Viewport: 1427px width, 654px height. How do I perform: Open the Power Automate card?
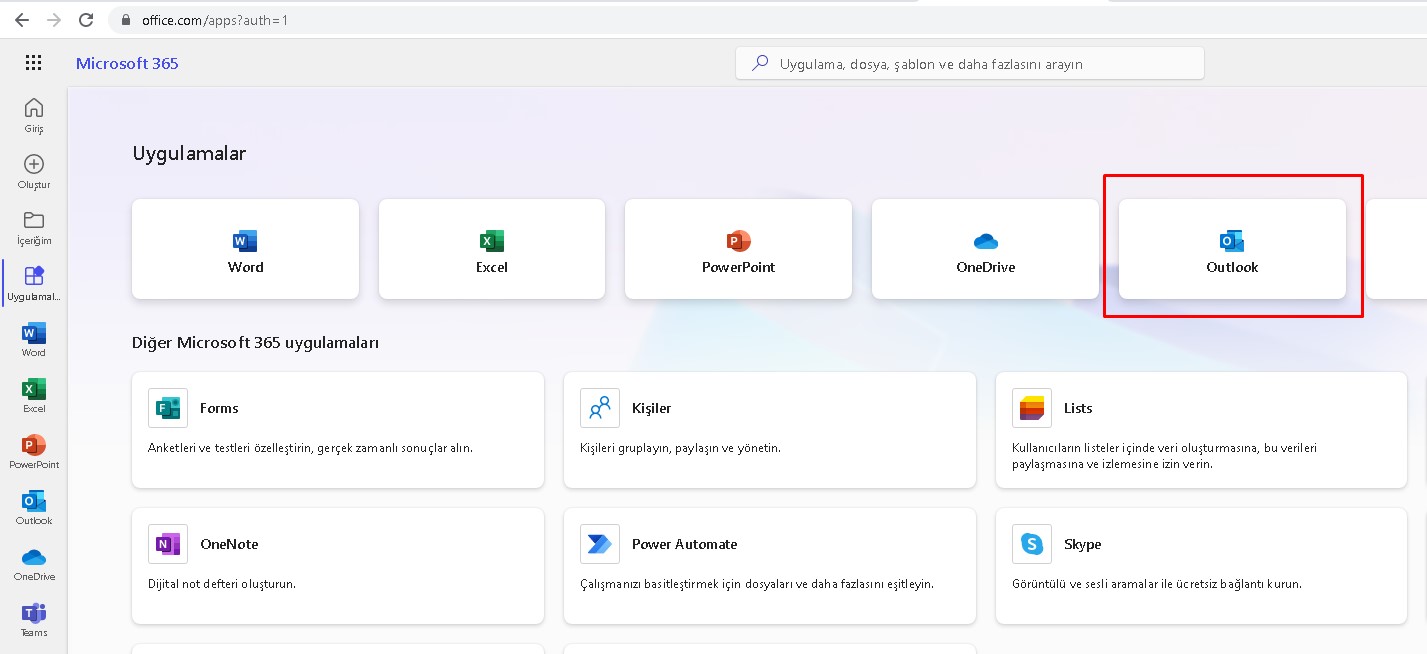[769, 565]
